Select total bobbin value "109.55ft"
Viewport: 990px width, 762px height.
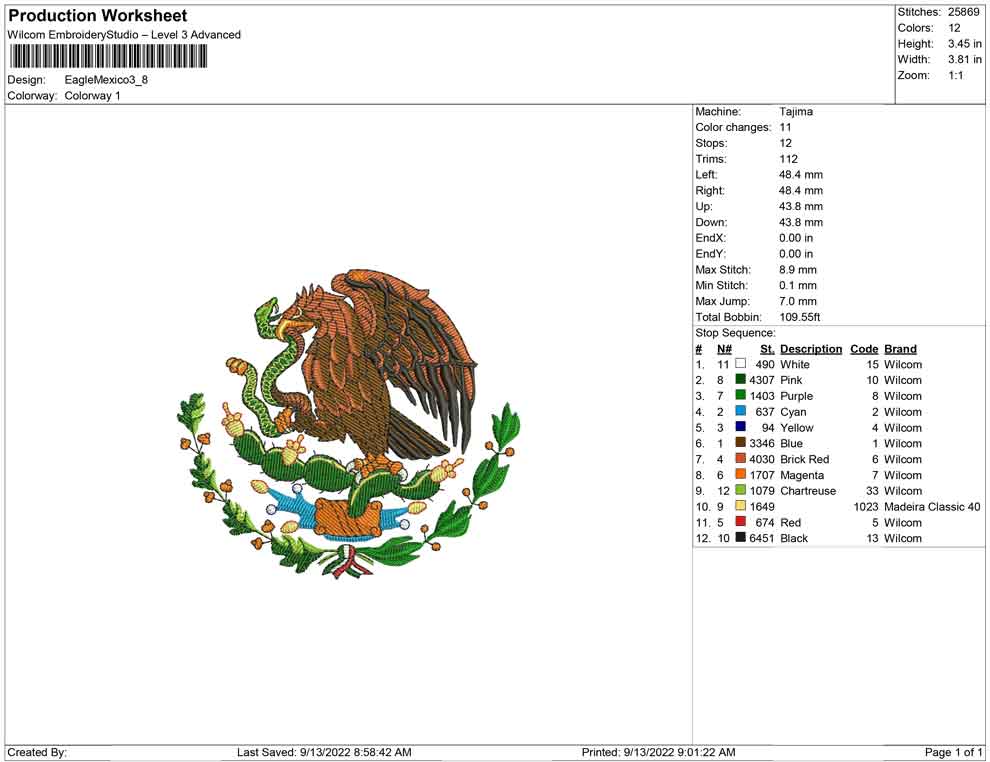coord(799,317)
